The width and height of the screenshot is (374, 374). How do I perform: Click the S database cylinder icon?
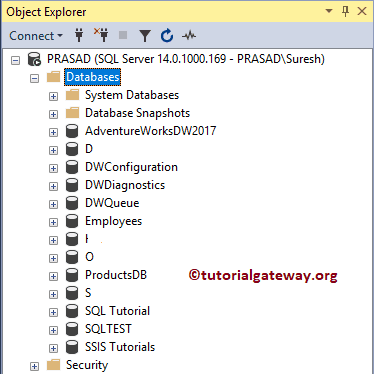pyautogui.click(x=72, y=293)
